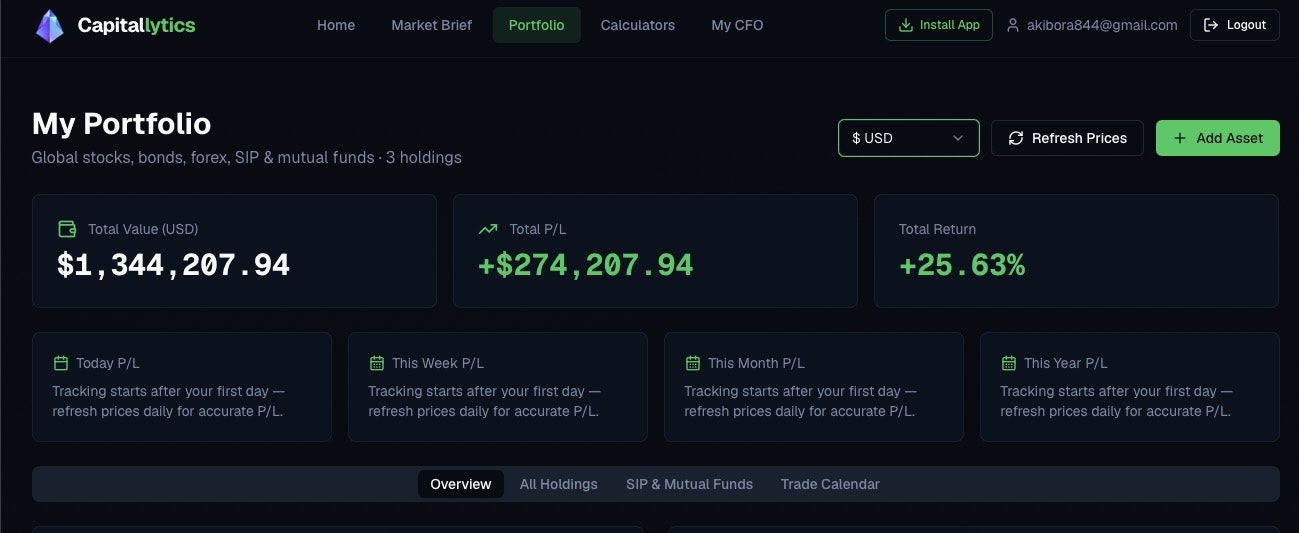Click the calendar icon beside This Year P/L

point(1009,363)
